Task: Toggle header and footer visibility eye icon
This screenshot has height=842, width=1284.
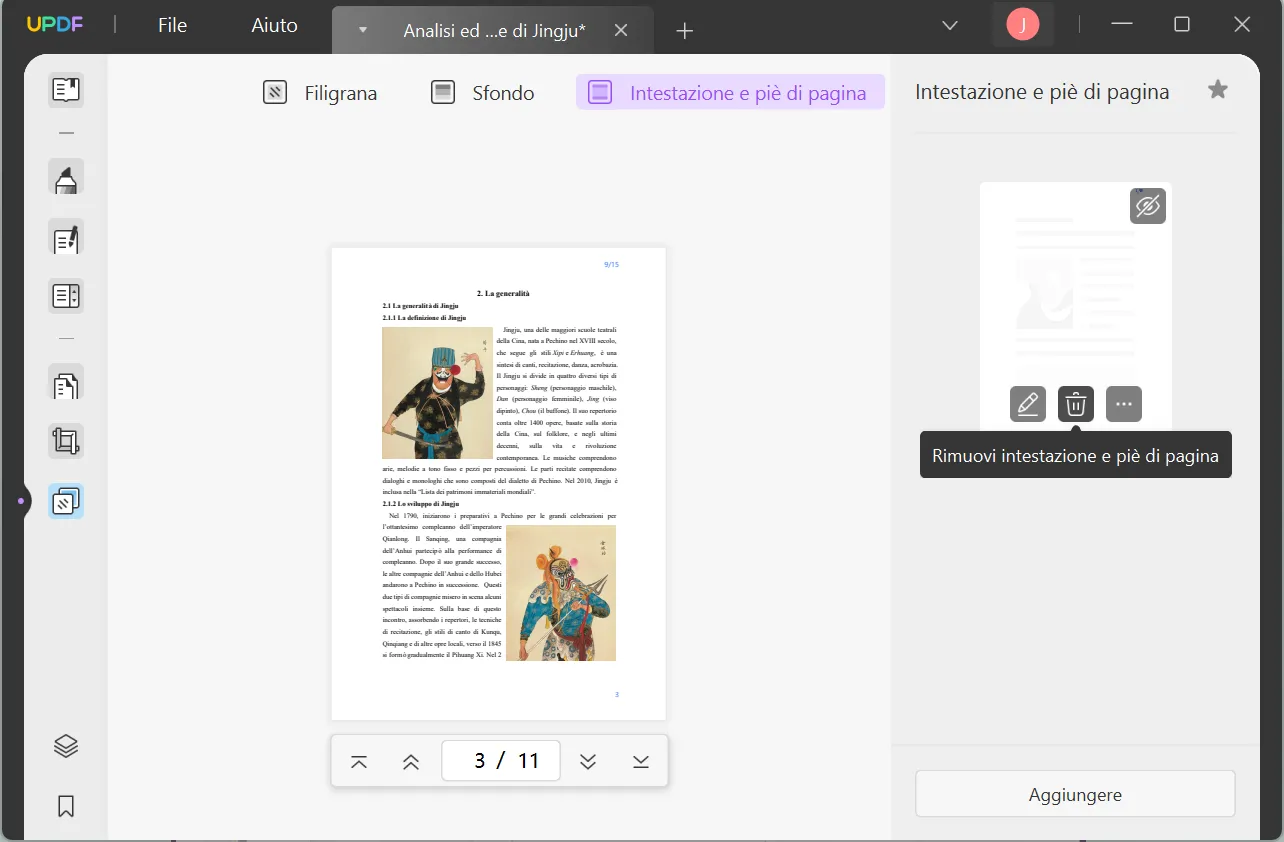Action: pyautogui.click(x=1148, y=206)
